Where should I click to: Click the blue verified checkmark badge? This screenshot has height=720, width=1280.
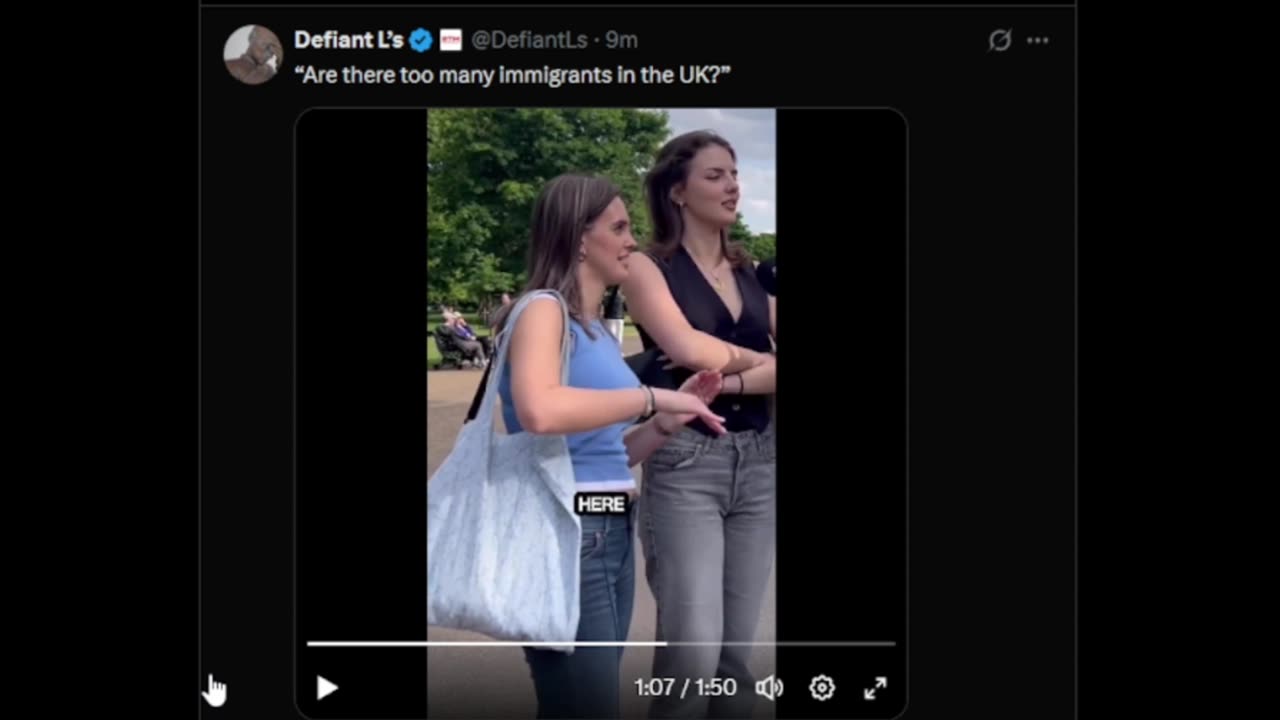(x=421, y=40)
